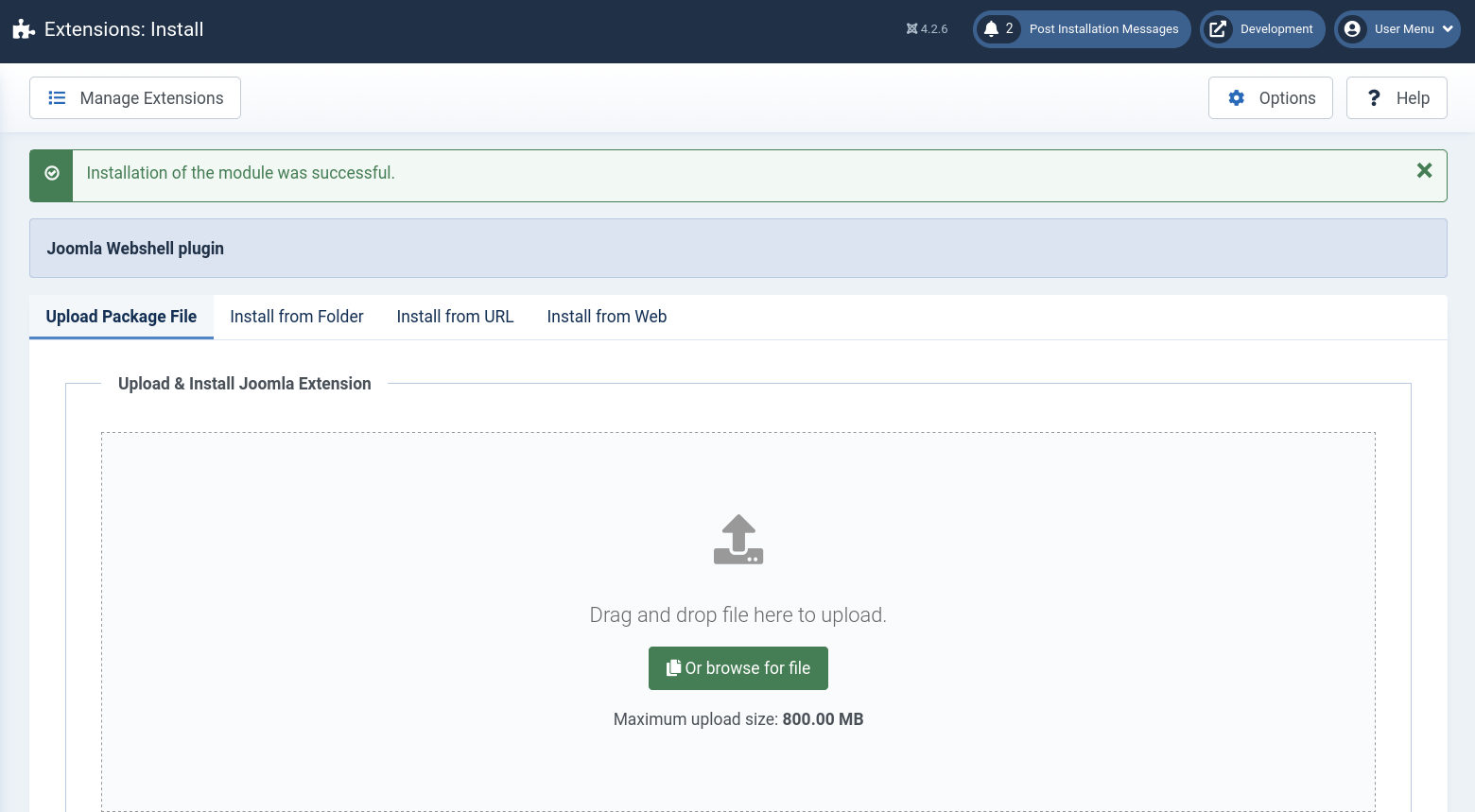Screen dimensions: 1475x812
Task: Click the notification bell icon
Action: [991, 29]
